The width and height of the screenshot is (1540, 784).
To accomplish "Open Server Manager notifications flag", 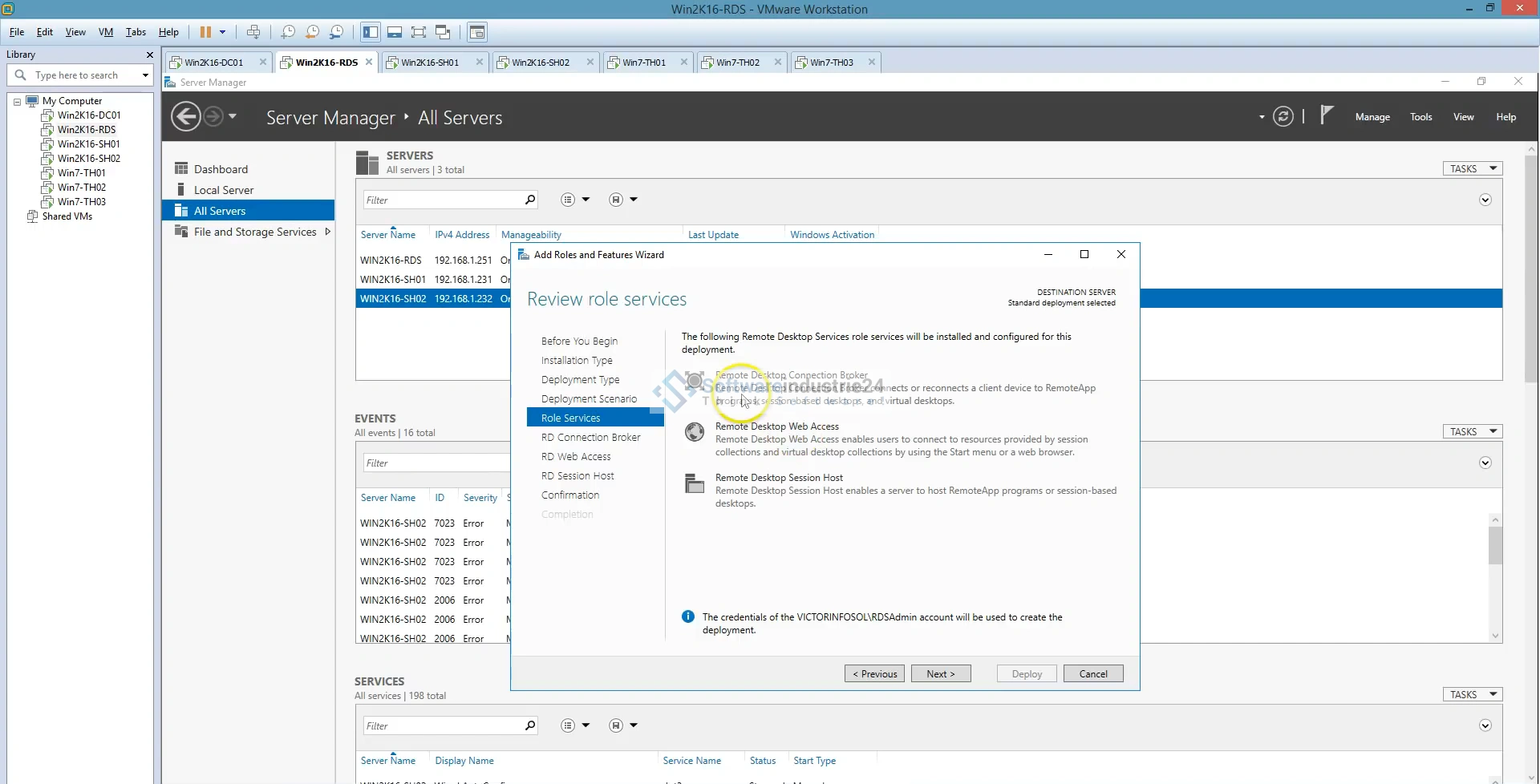I will (x=1327, y=116).
